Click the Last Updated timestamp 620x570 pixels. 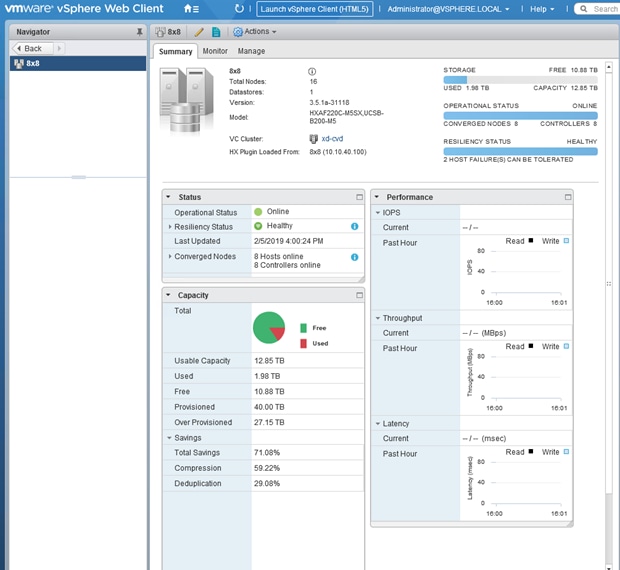(x=288, y=241)
